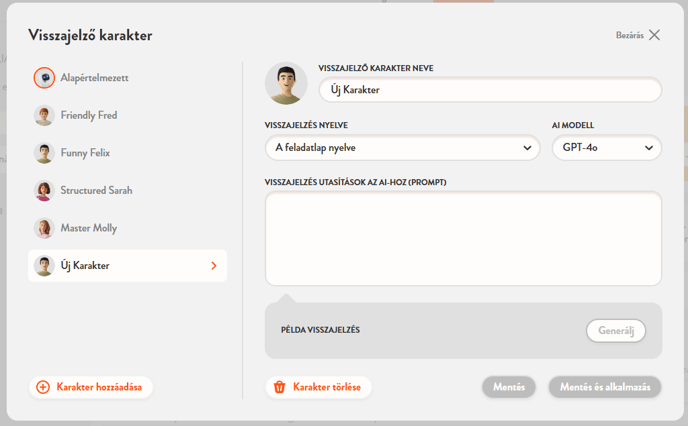Open the AI modell GPT-4o dropdown
The height and width of the screenshot is (426, 688).
click(606, 148)
